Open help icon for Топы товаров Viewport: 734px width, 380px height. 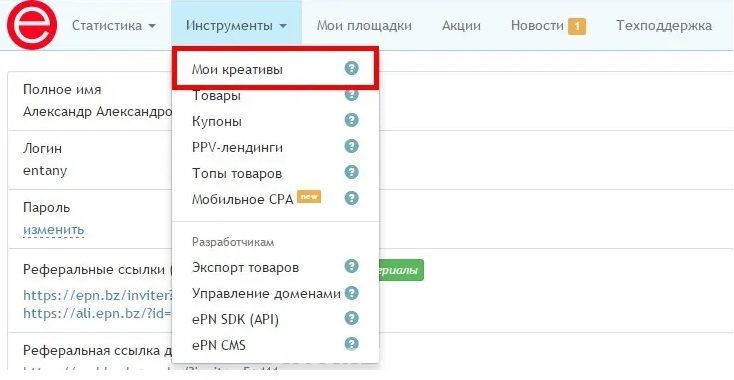point(352,172)
